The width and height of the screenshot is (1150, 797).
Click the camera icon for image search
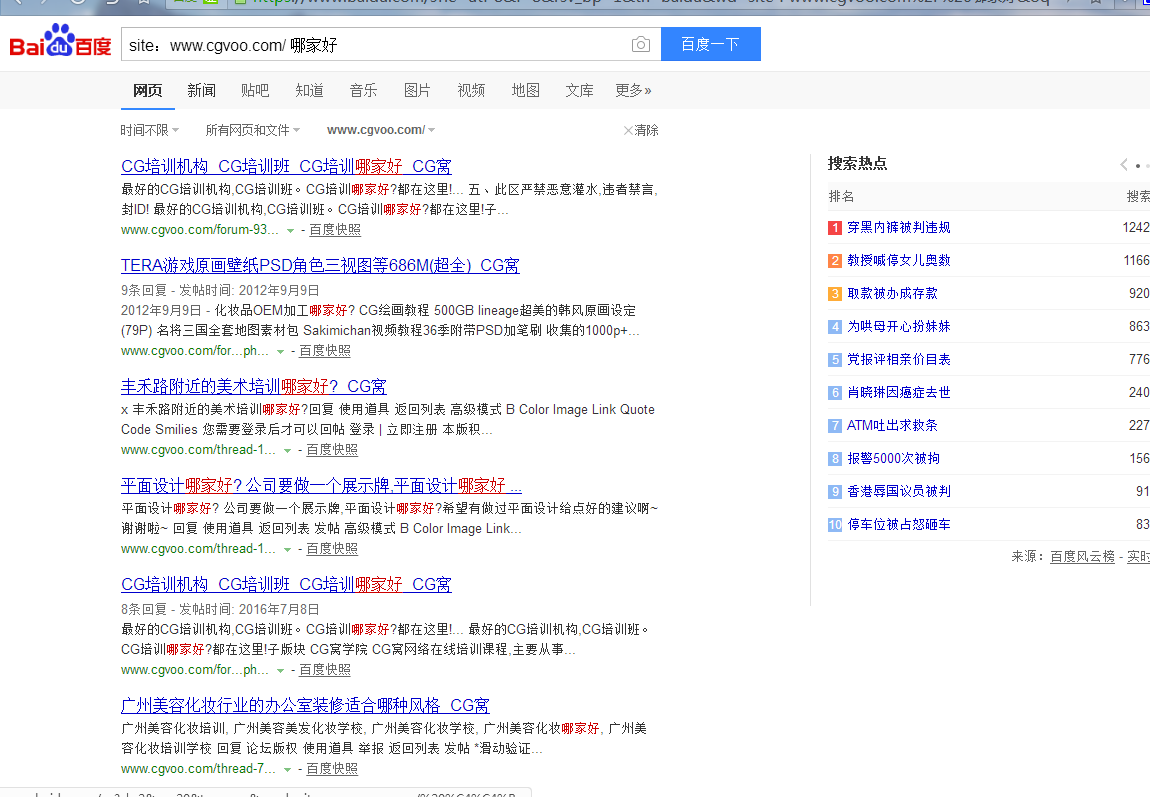[x=640, y=44]
